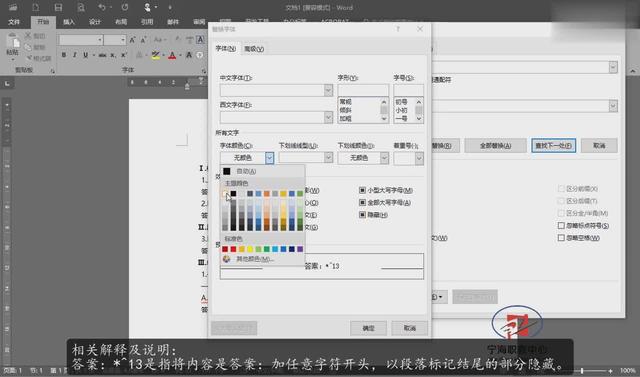The height and width of the screenshot is (377, 640).
Task: Click the help (?) icon of the font dialog
Action: (x=398, y=29)
